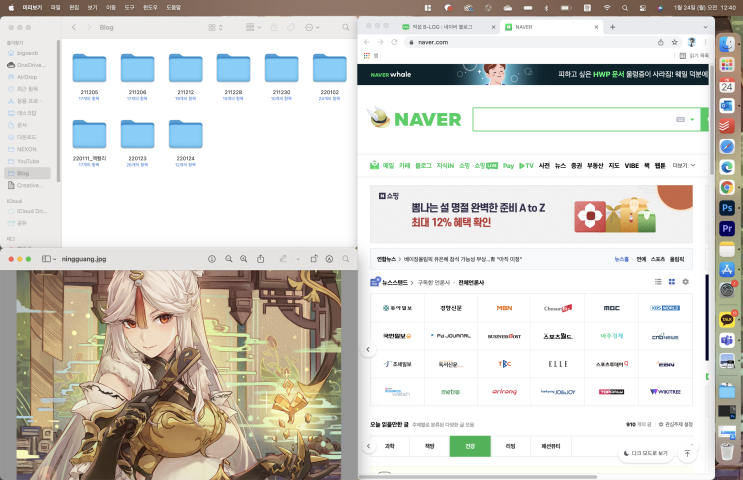The image size is (743, 480).
Task: Zoom in on the ningguang.jpg image
Action: [244, 259]
